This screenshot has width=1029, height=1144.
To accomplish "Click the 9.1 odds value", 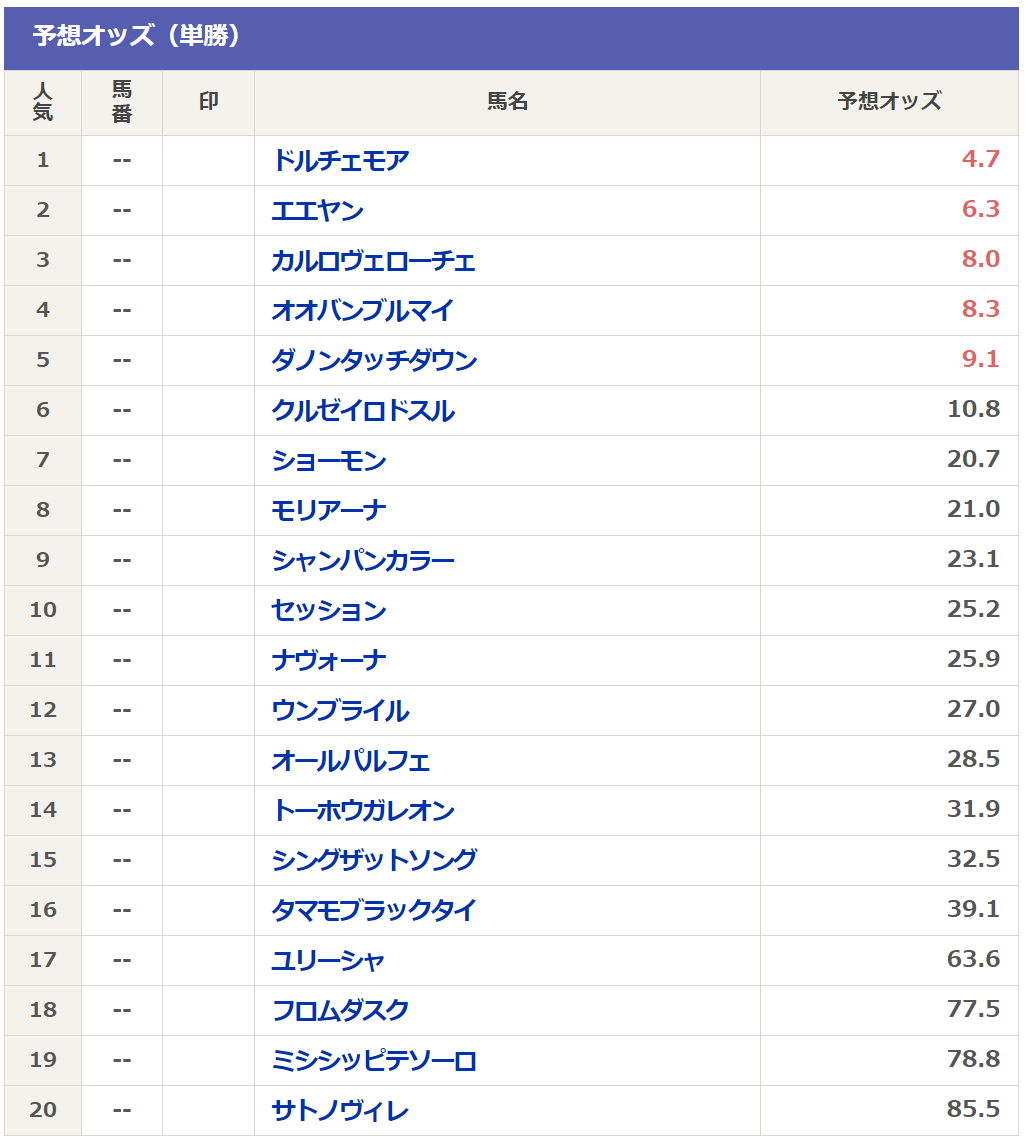I will coord(981,358).
